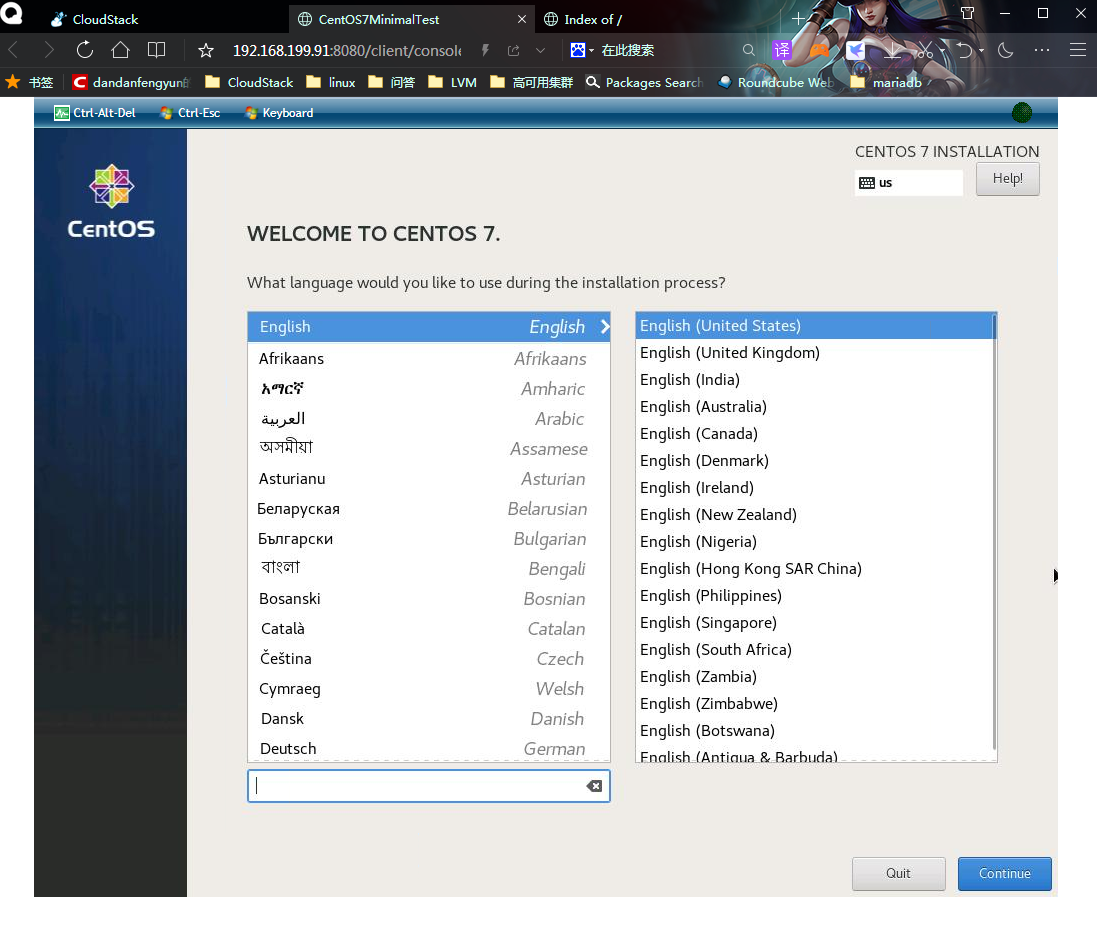The height and width of the screenshot is (943, 1097).
Task: Click the share page icon in the address bar
Action: click(514, 50)
